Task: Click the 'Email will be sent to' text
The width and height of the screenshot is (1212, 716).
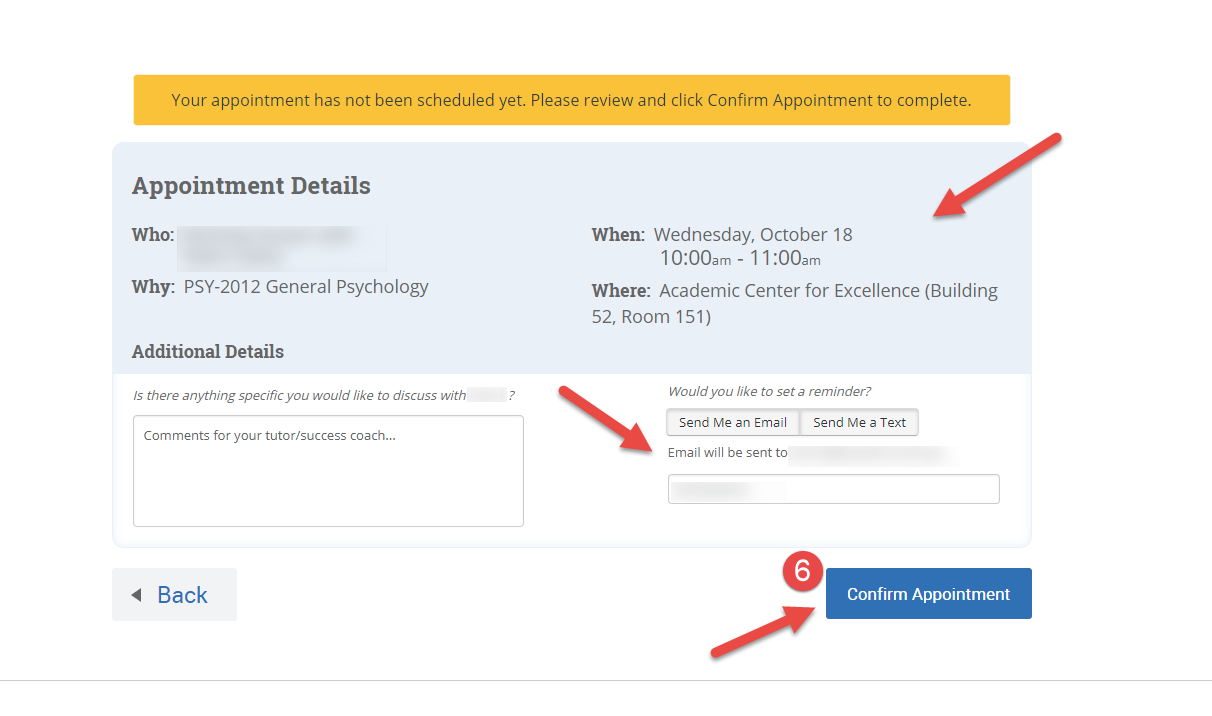Action: (x=727, y=453)
